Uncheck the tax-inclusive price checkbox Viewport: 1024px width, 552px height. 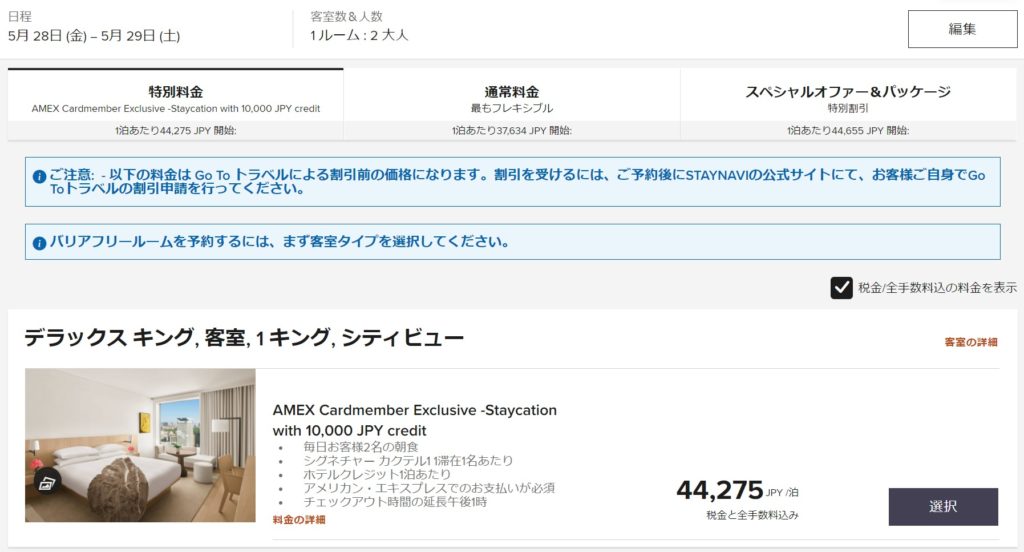(x=841, y=288)
